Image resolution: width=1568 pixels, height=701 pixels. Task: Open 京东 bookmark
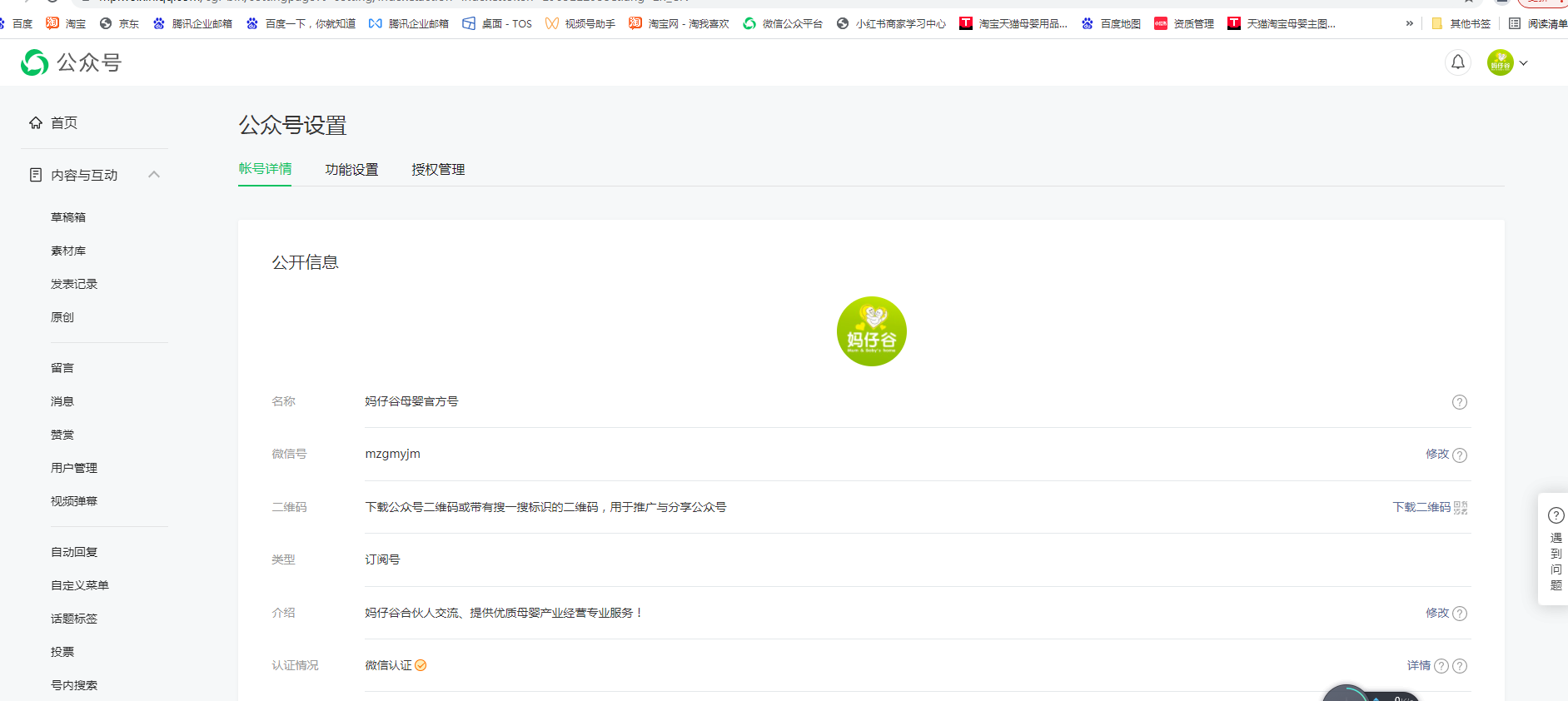coord(119,23)
